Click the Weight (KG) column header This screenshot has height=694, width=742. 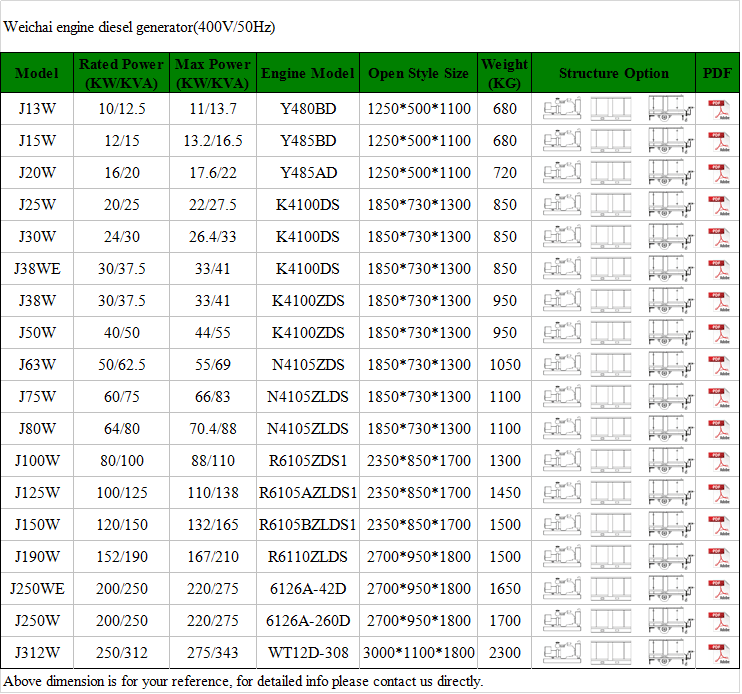(504, 73)
